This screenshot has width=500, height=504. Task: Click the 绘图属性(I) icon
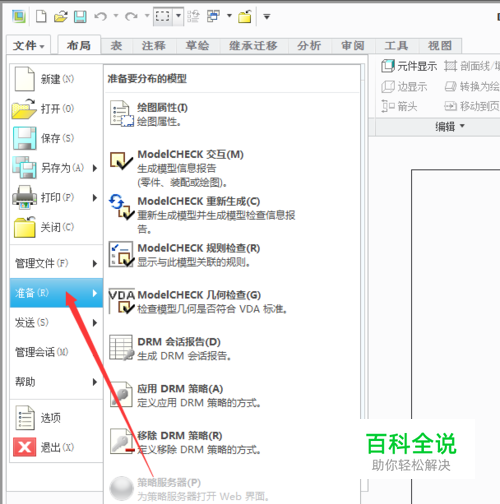(122, 114)
